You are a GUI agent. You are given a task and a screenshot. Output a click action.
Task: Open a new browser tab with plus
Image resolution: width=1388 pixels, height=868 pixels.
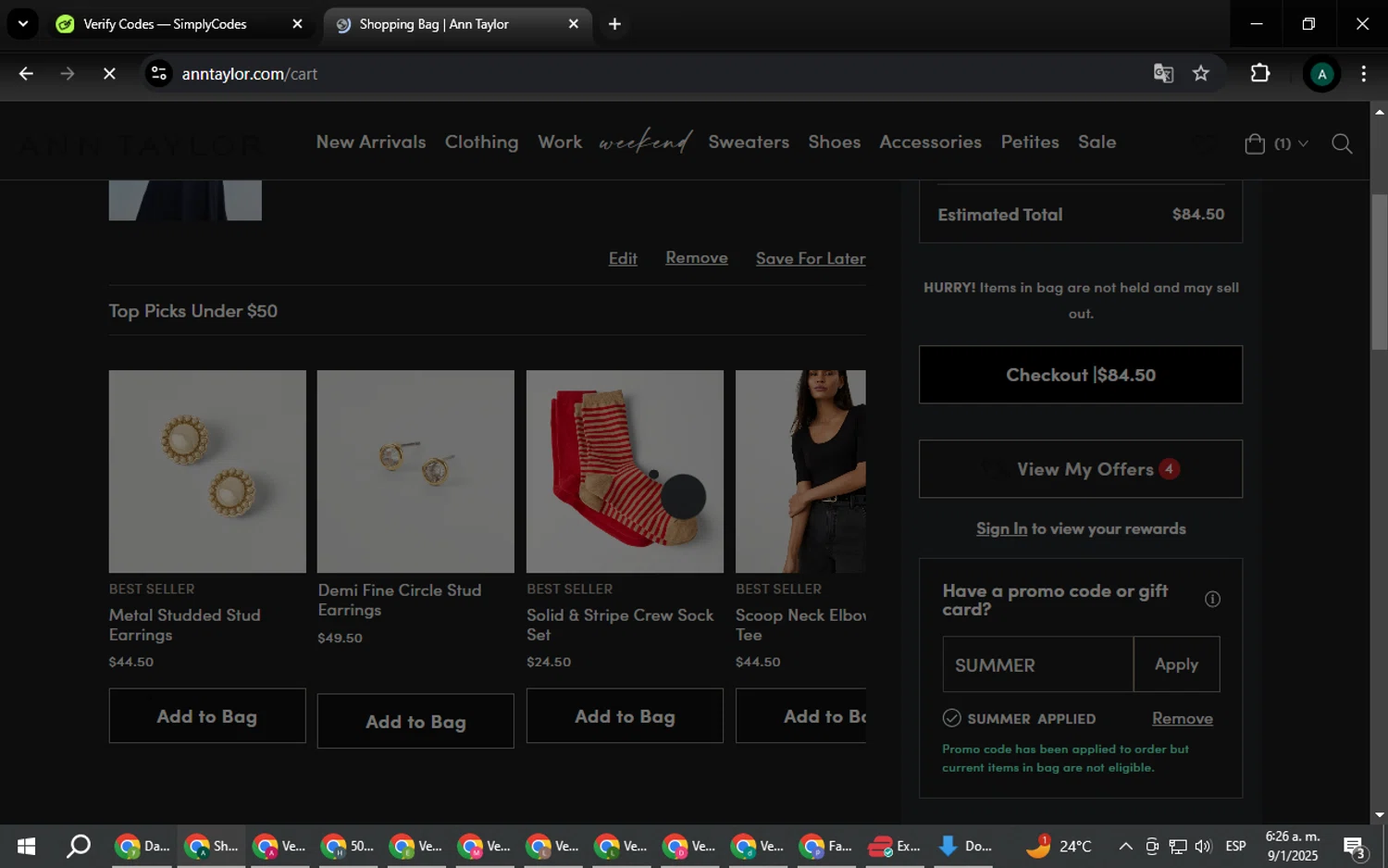coord(614,24)
